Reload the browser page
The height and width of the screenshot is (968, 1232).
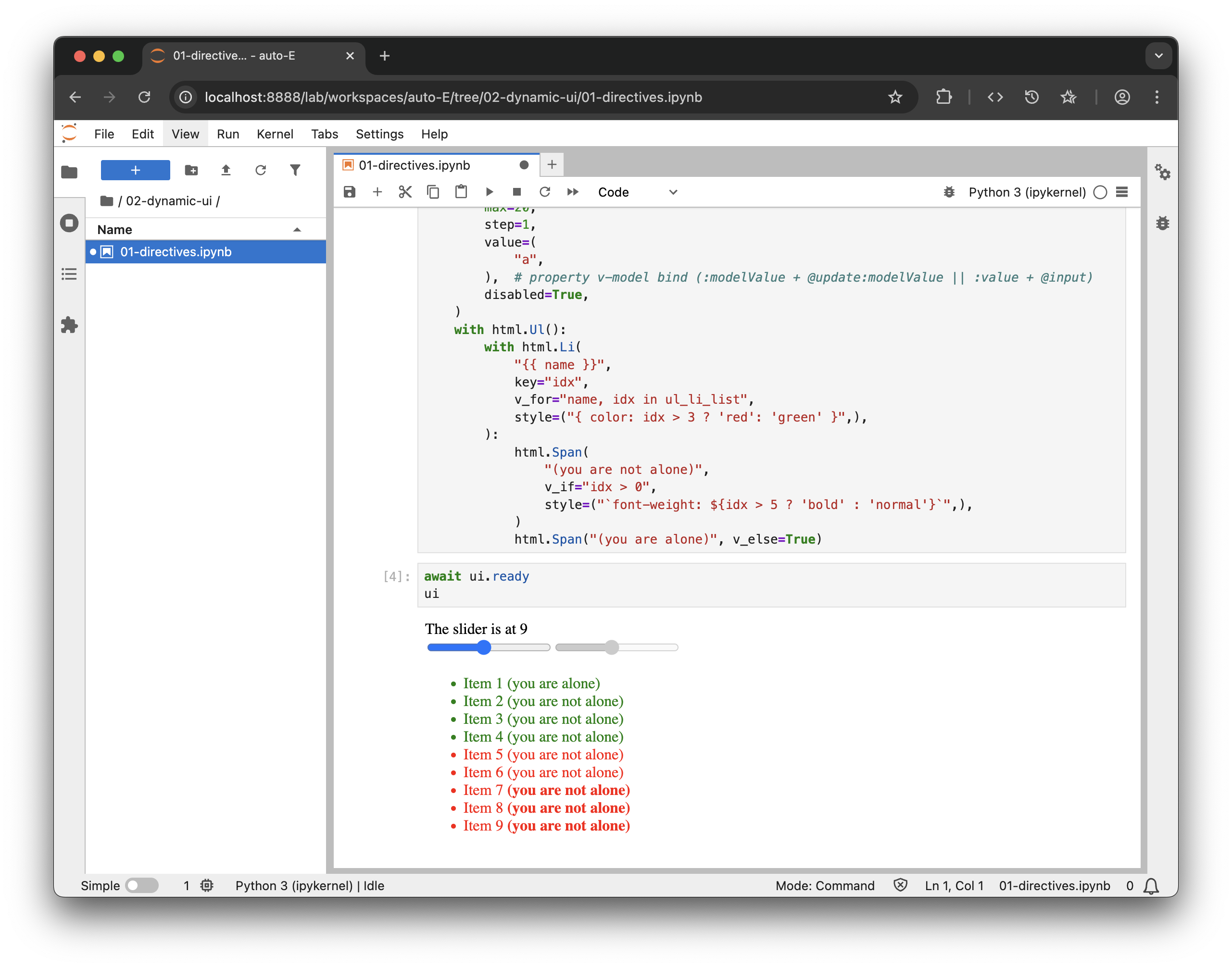[144, 97]
